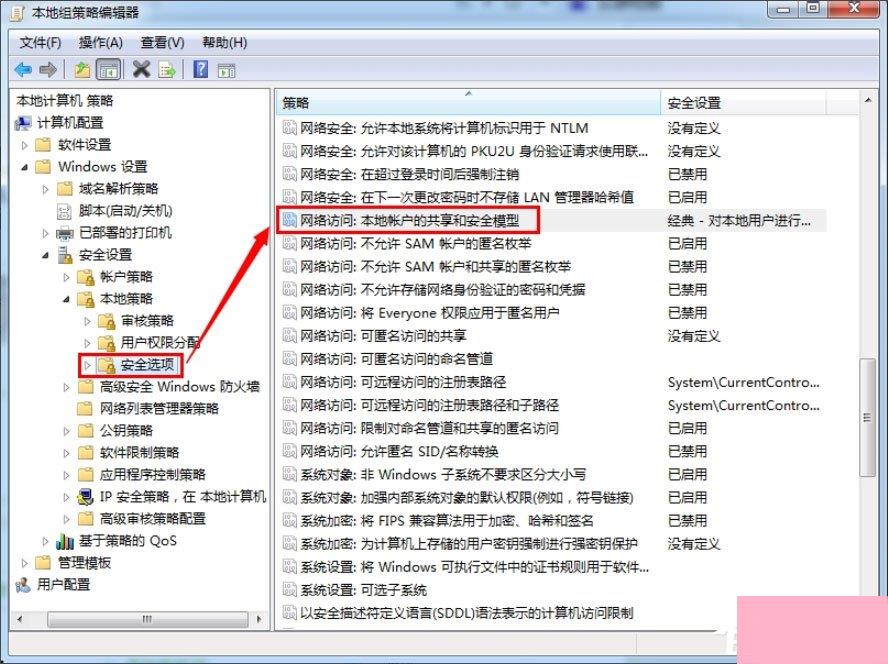The height and width of the screenshot is (664, 888).
Task: Expand the 域名解析策略 tree node
Action: [45, 189]
